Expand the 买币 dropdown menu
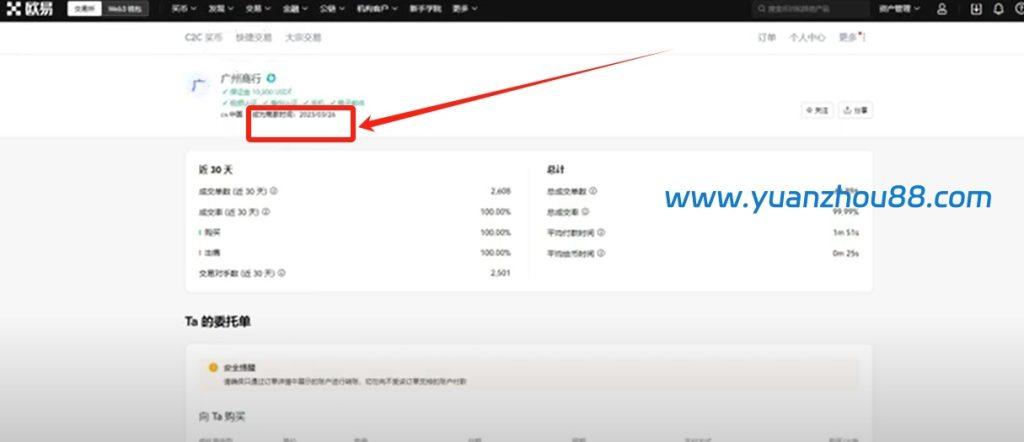Screen dimensions: 1024x442 tap(184, 9)
